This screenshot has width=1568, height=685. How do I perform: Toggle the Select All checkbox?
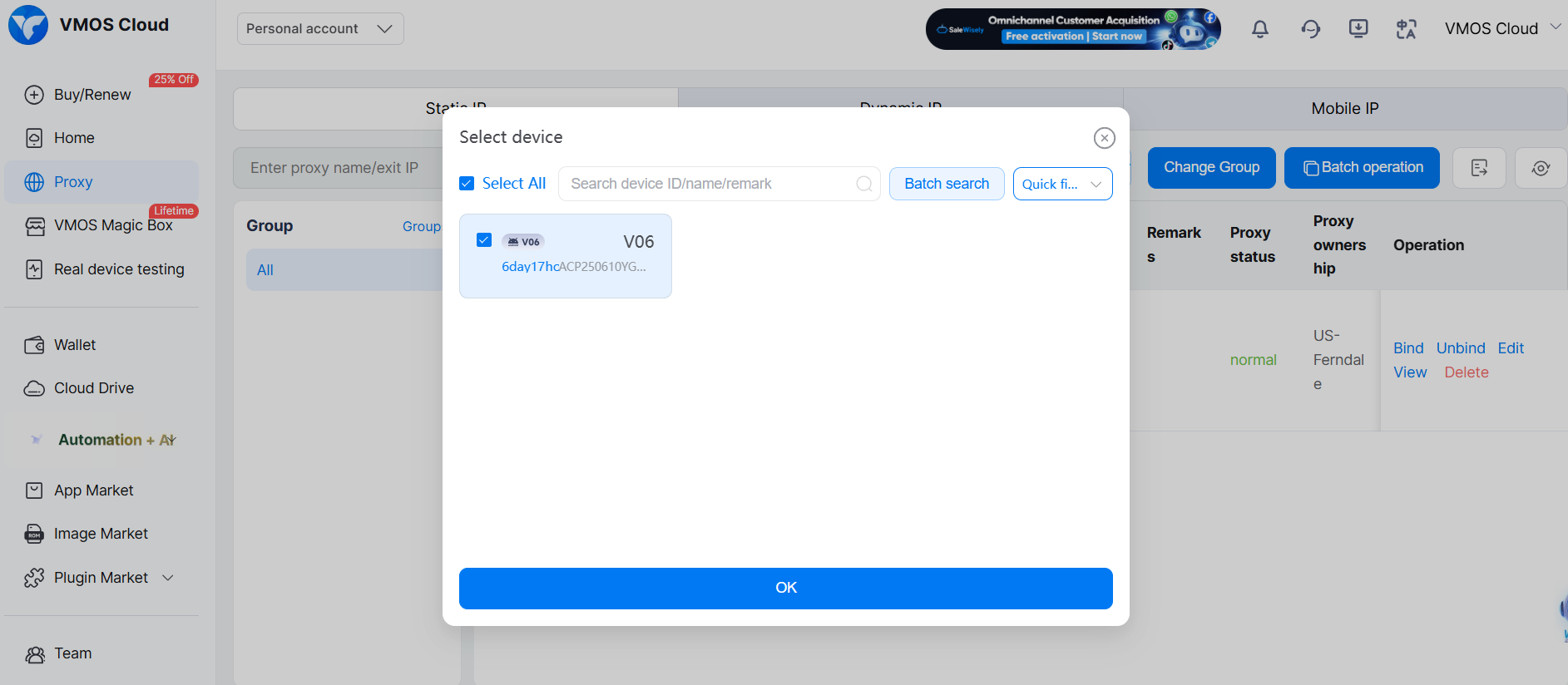[x=467, y=184]
